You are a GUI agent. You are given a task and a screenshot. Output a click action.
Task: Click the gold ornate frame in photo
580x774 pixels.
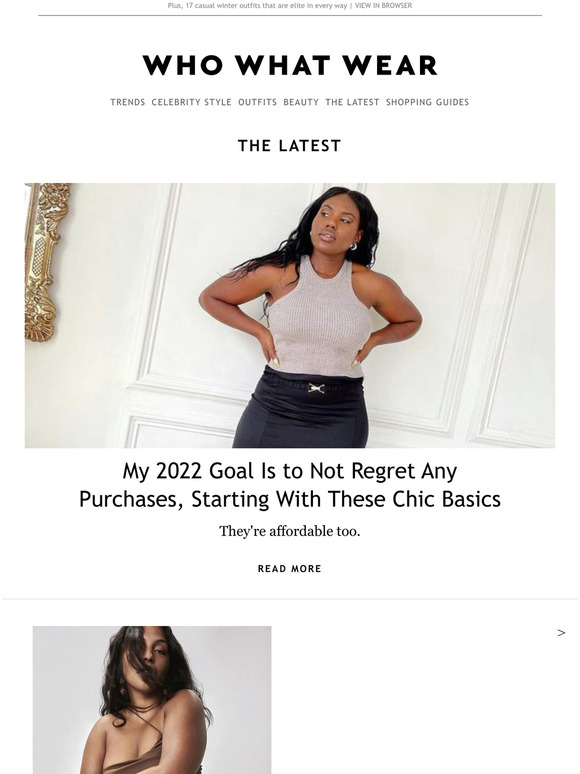[x=44, y=262]
